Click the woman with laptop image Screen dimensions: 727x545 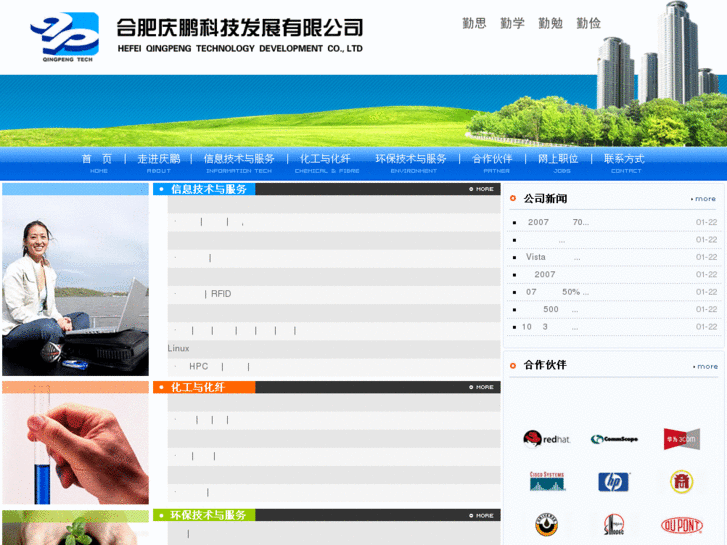click(x=76, y=279)
